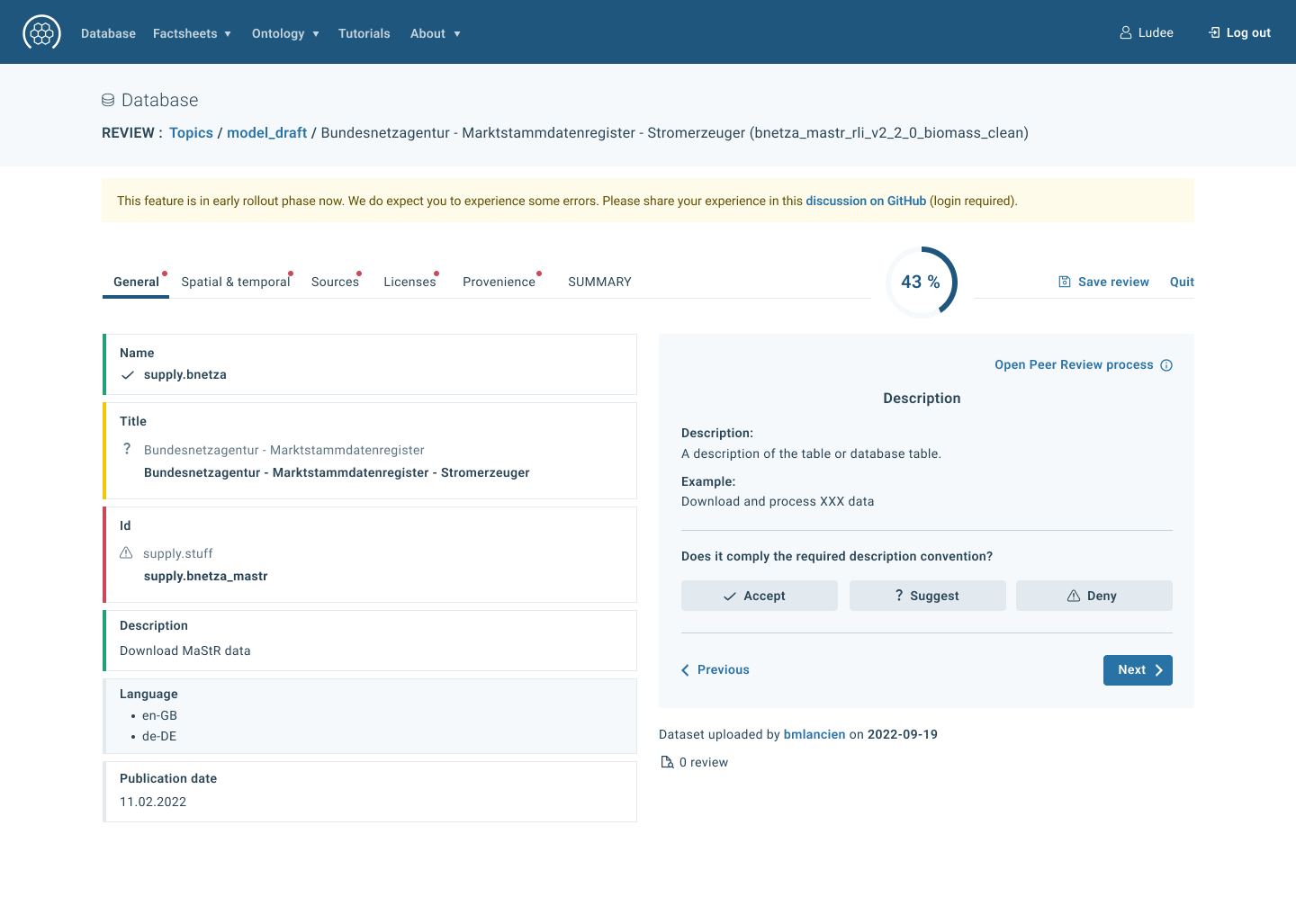
Task: Open the Spatial & temporal tab
Action: pyautogui.click(x=236, y=282)
